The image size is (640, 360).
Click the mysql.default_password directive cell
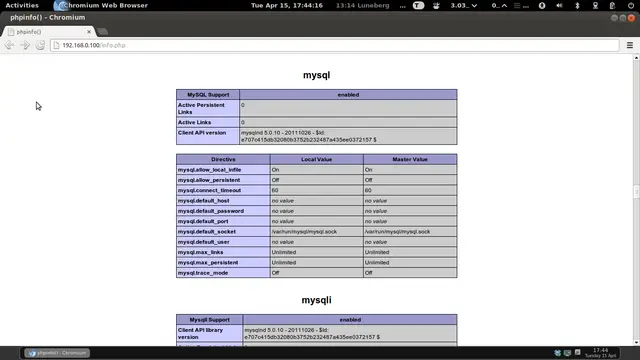tap(223, 211)
